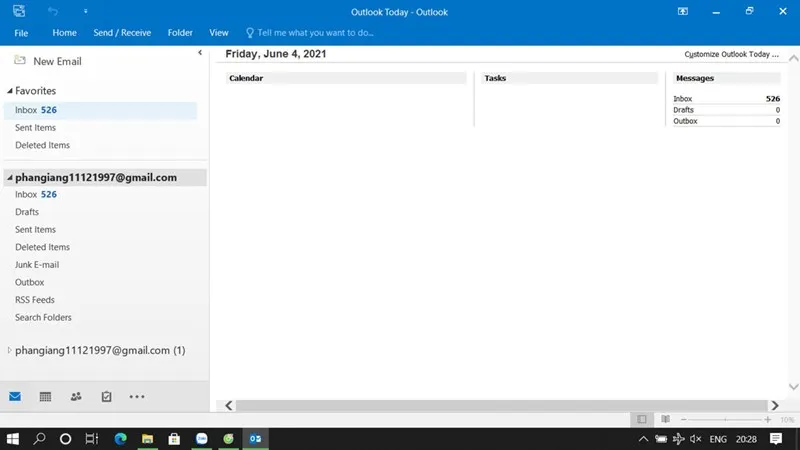Image resolution: width=800 pixels, height=450 pixels.
Task: Collapse the Favorites section
Action: [x=10, y=91]
